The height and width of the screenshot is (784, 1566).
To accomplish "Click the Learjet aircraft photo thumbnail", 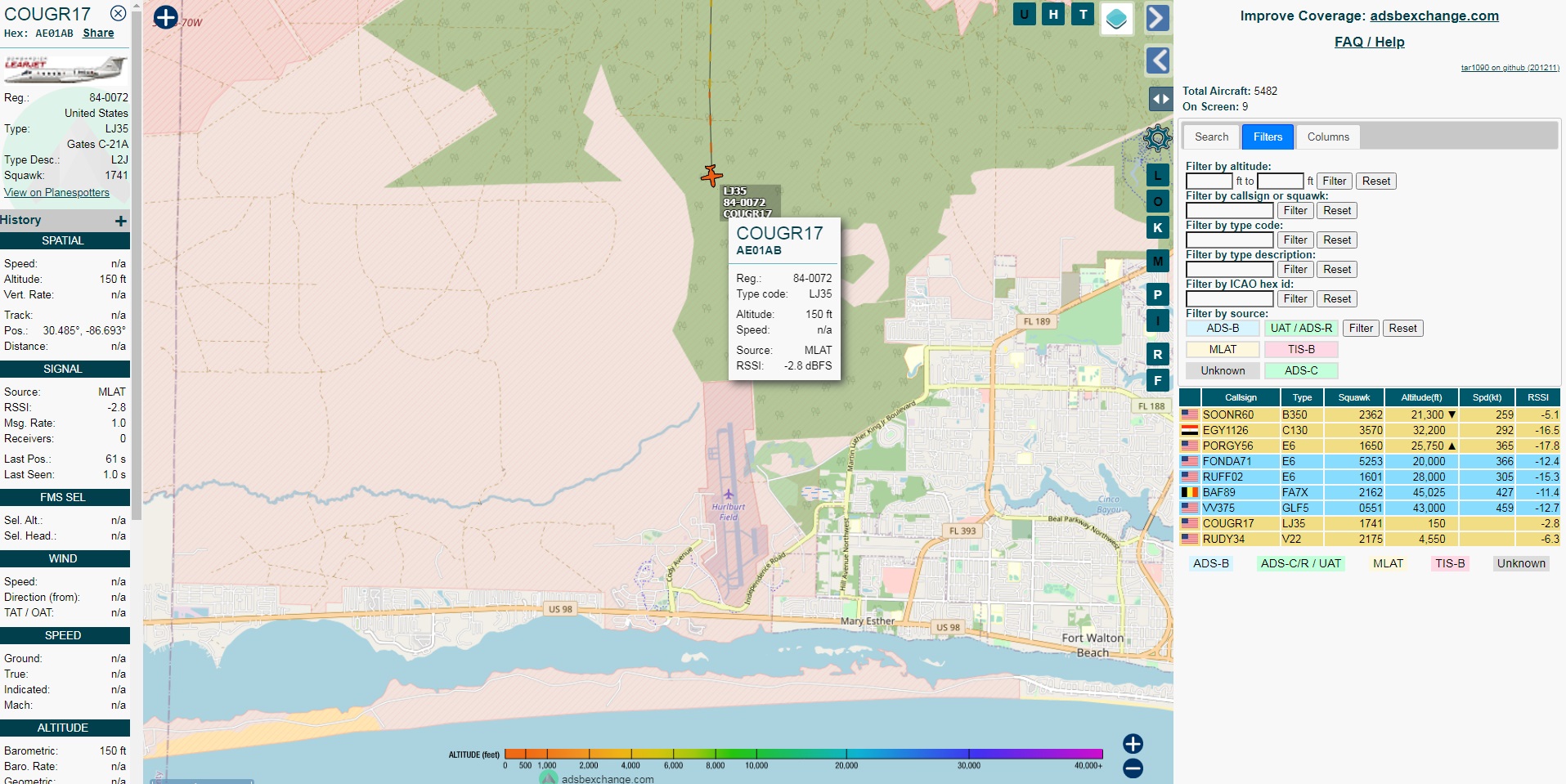I will (x=65, y=69).
